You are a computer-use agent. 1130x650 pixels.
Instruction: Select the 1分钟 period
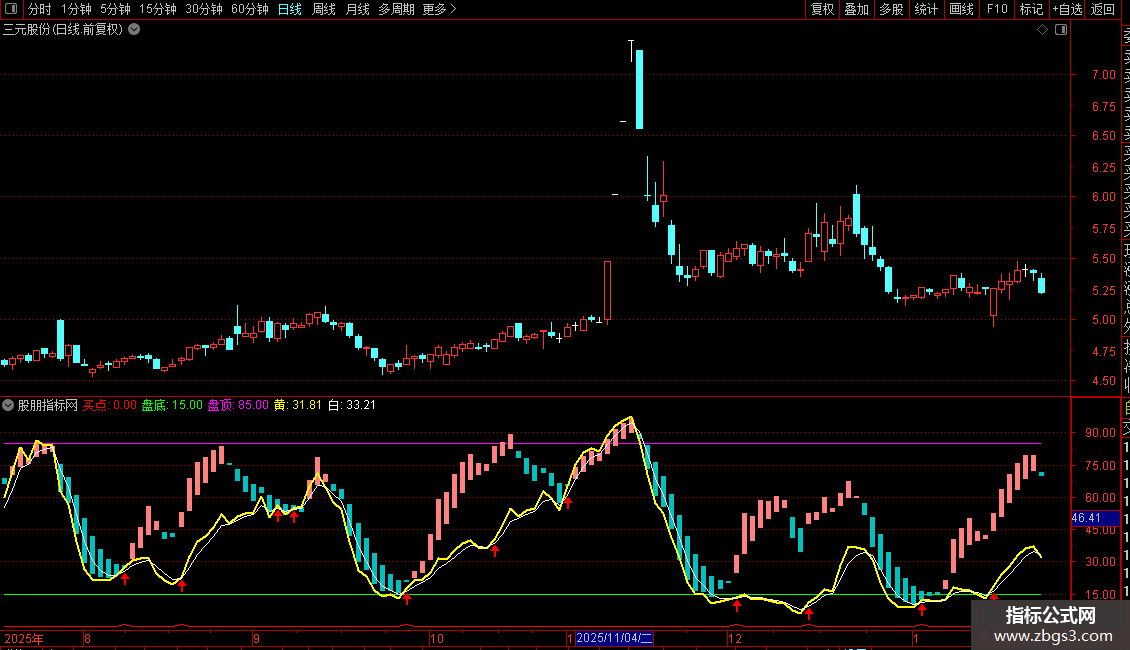click(76, 9)
